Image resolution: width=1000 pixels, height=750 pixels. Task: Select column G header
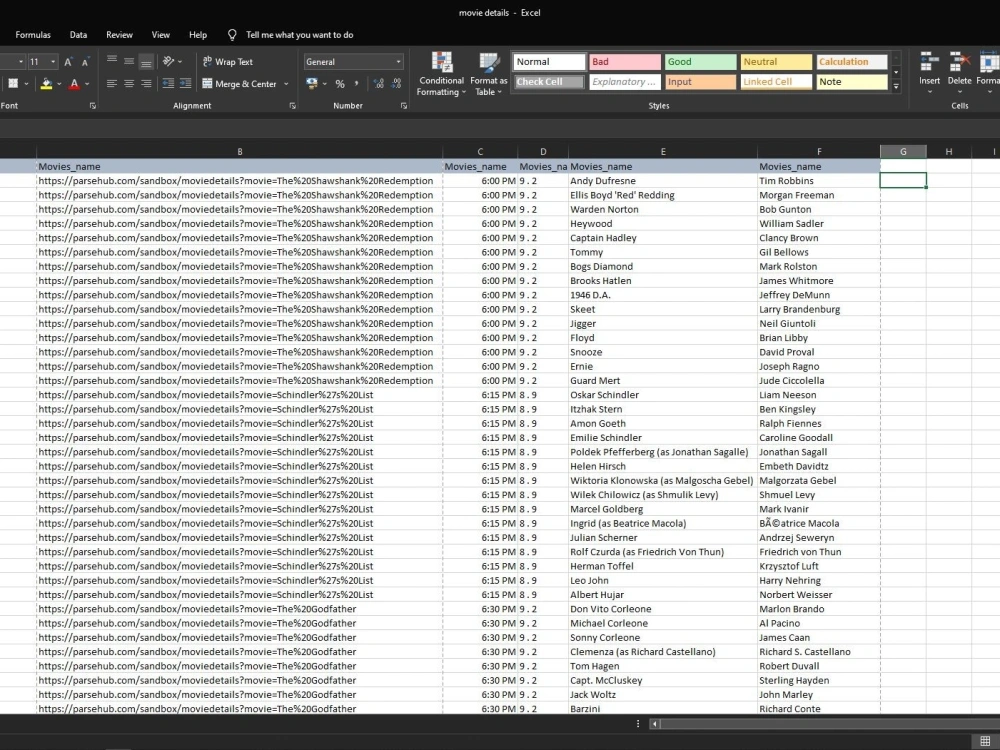903,152
